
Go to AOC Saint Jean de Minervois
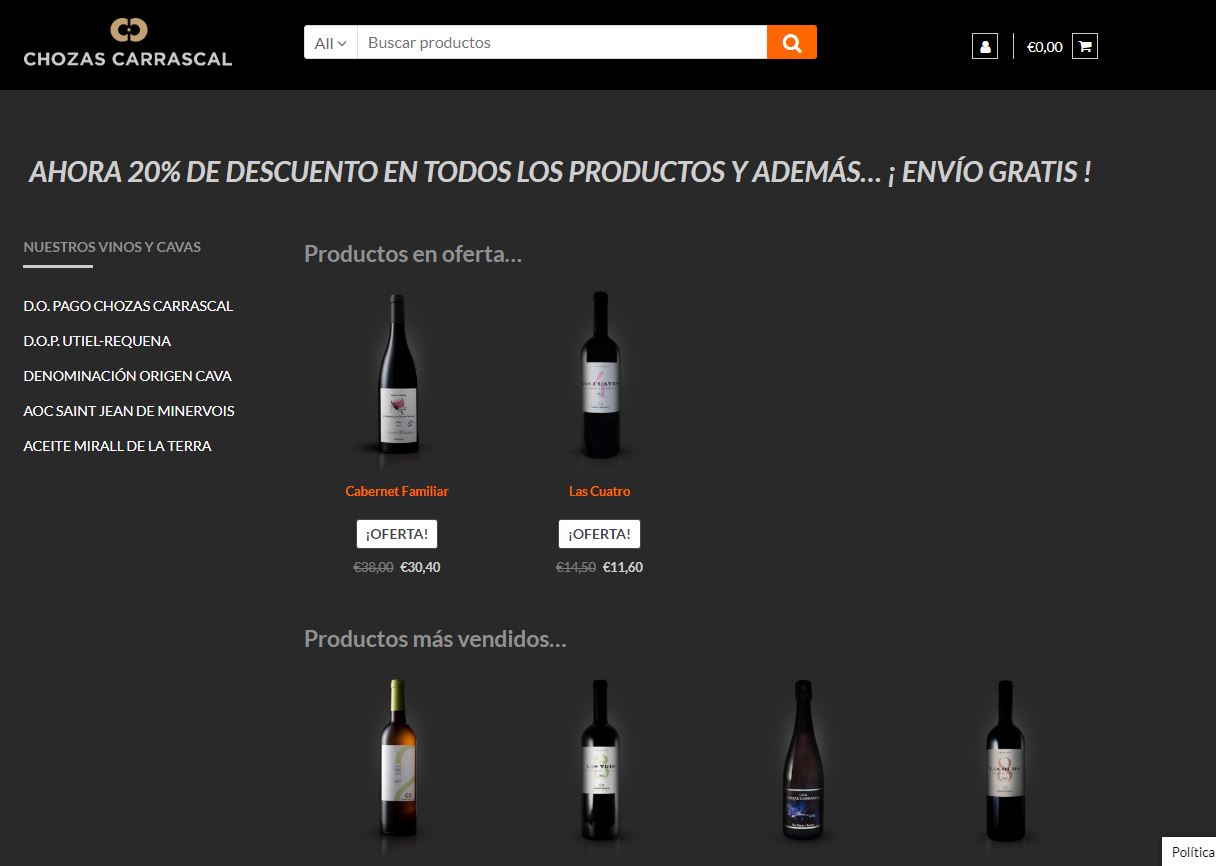(129, 411)
